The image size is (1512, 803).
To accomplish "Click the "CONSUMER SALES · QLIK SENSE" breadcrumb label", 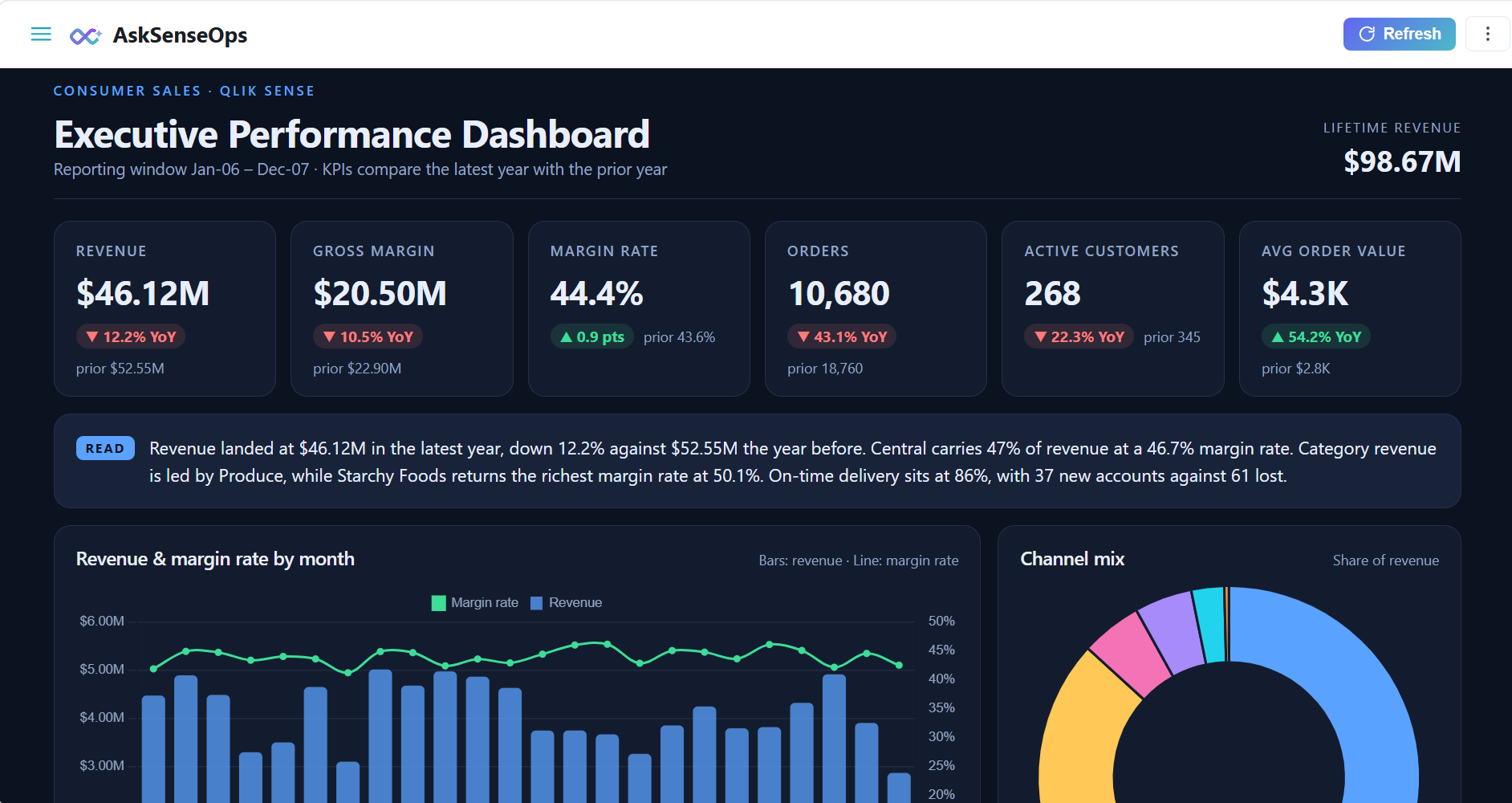I will click(x=184, y=91).
